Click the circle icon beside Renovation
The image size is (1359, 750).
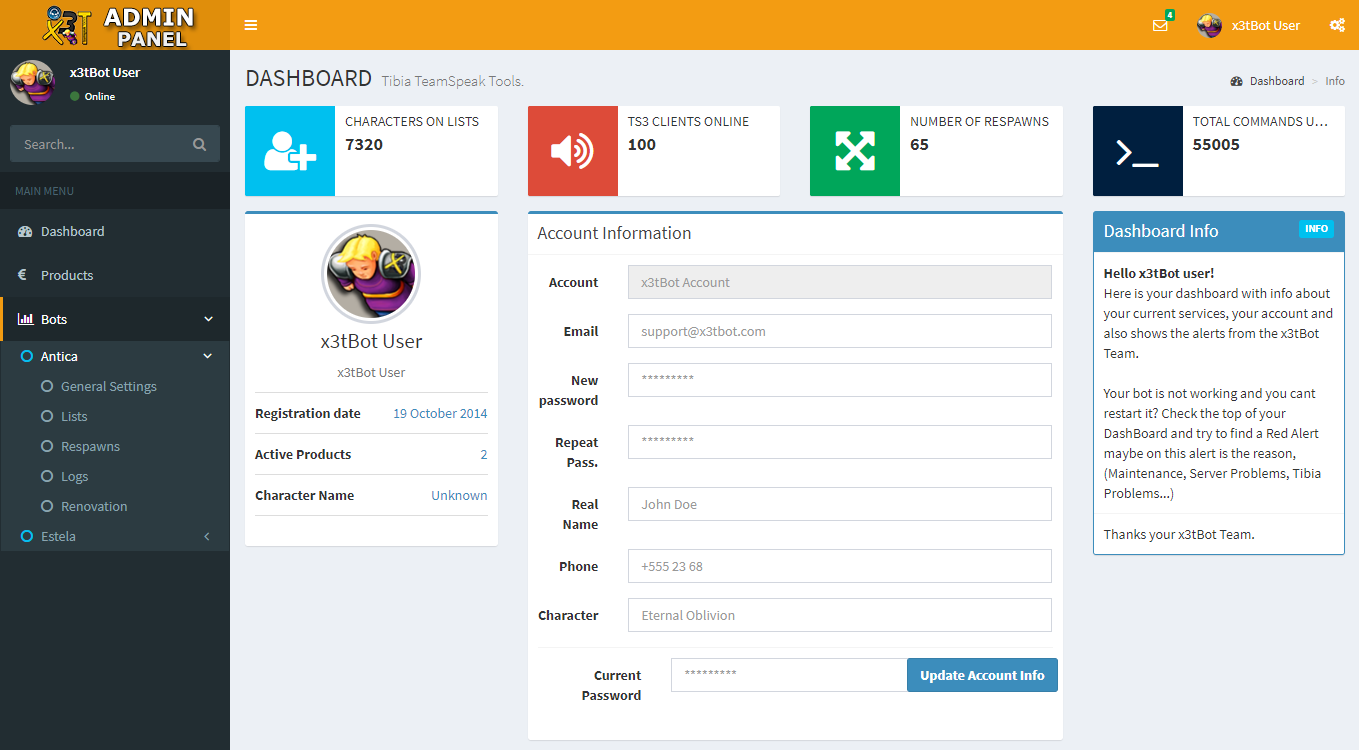pos(47,506)
